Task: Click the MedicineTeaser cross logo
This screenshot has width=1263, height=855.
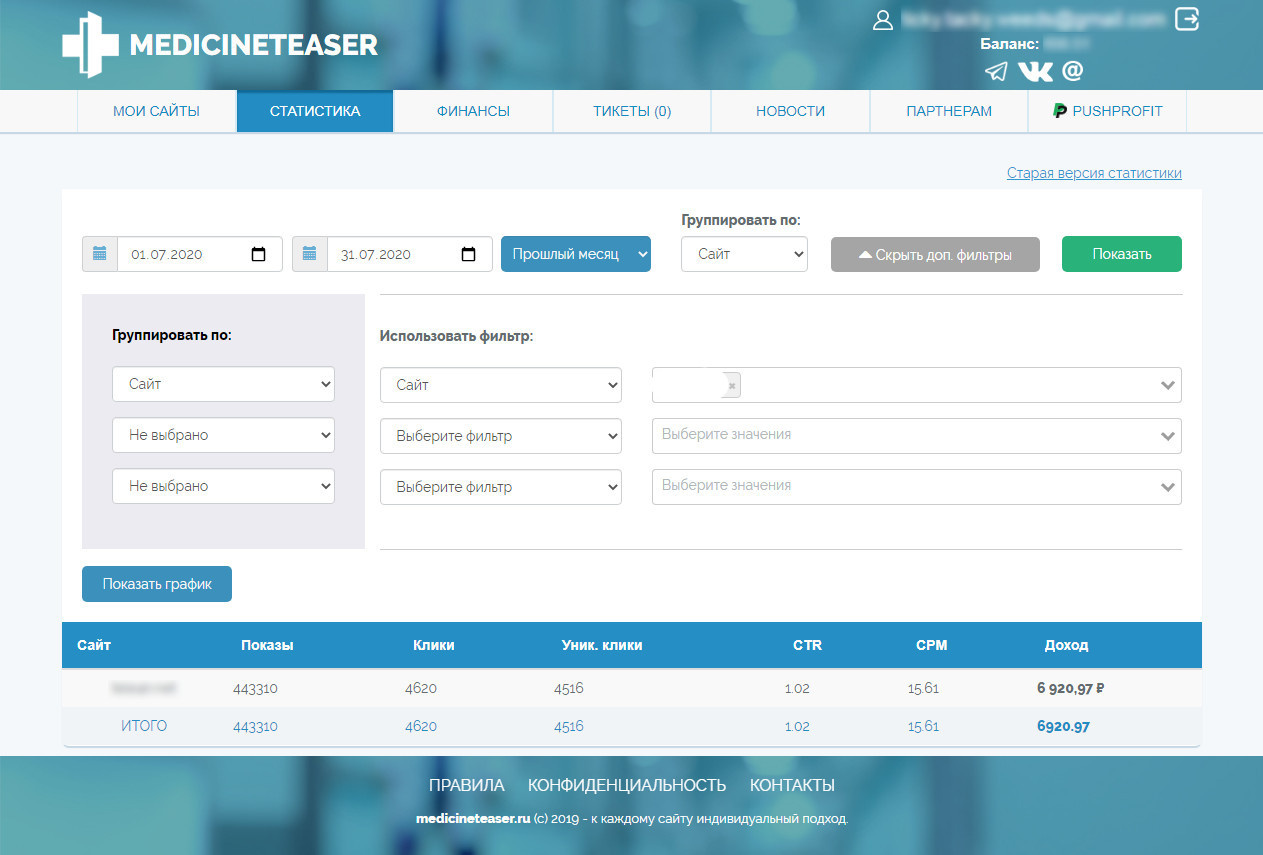Action: coord(90,45)
